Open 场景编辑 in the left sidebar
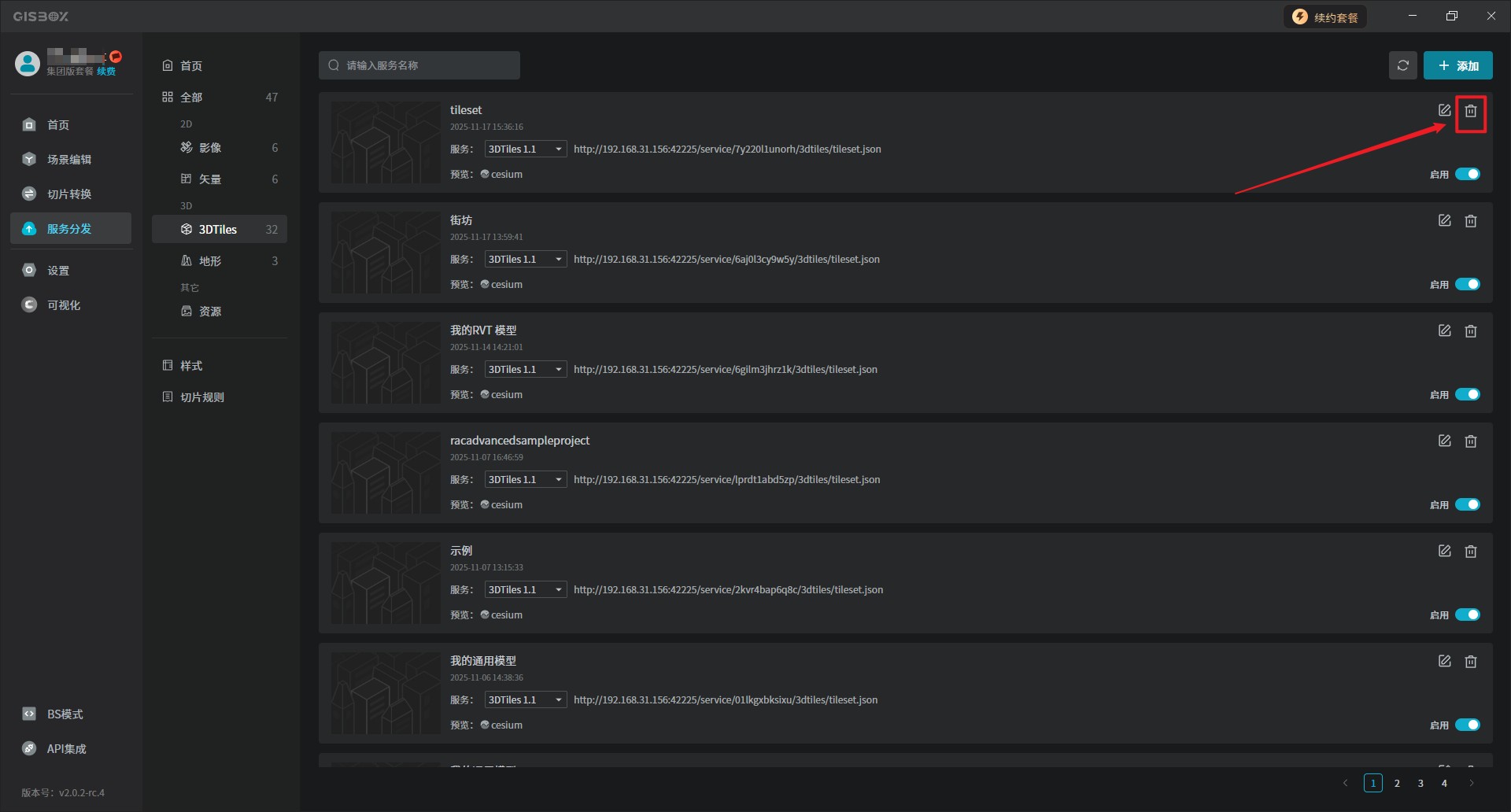The height and width of the screenshot is (812, 1511). 69,160
